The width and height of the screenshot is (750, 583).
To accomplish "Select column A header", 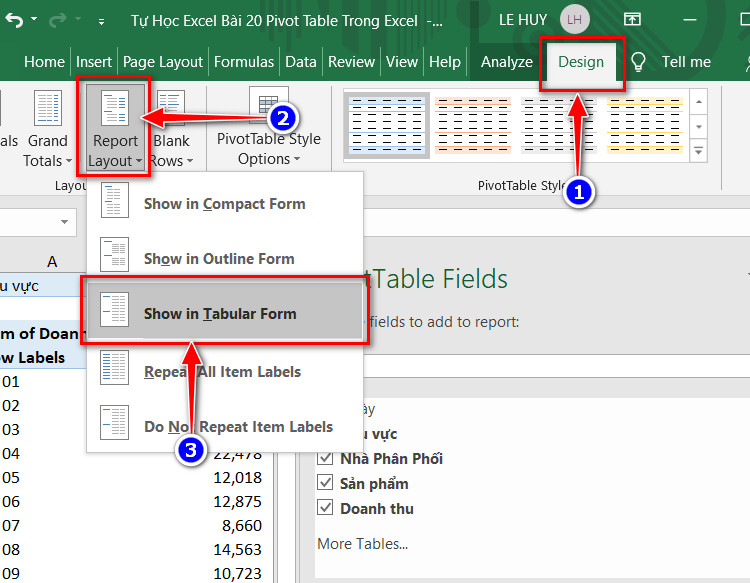I will [x=52, y=262].
